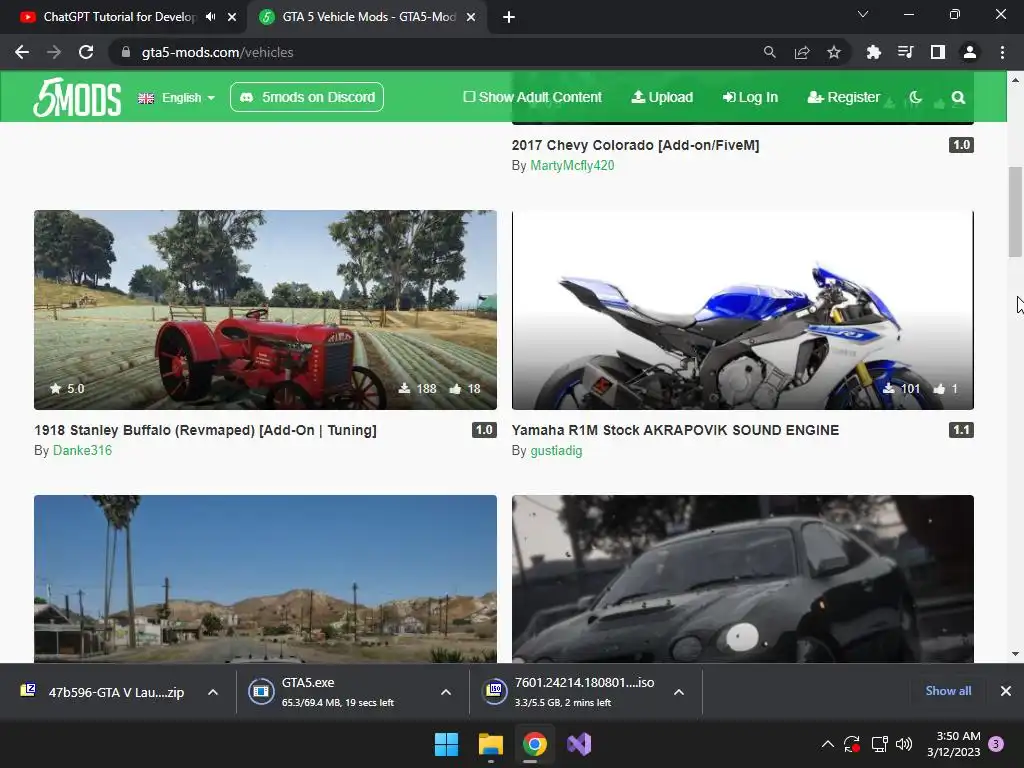Open the 2017 Chevy Colorado mod title
This screenshot has width=1024, height=768.
coord(635,145)
